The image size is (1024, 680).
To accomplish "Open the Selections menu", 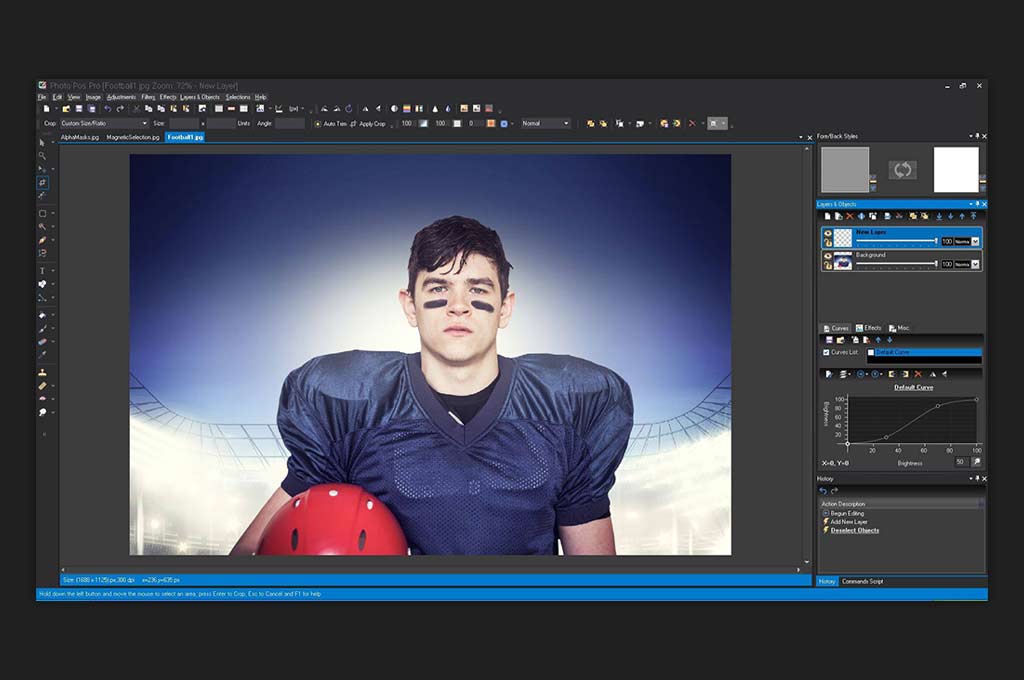I will 238,97.
